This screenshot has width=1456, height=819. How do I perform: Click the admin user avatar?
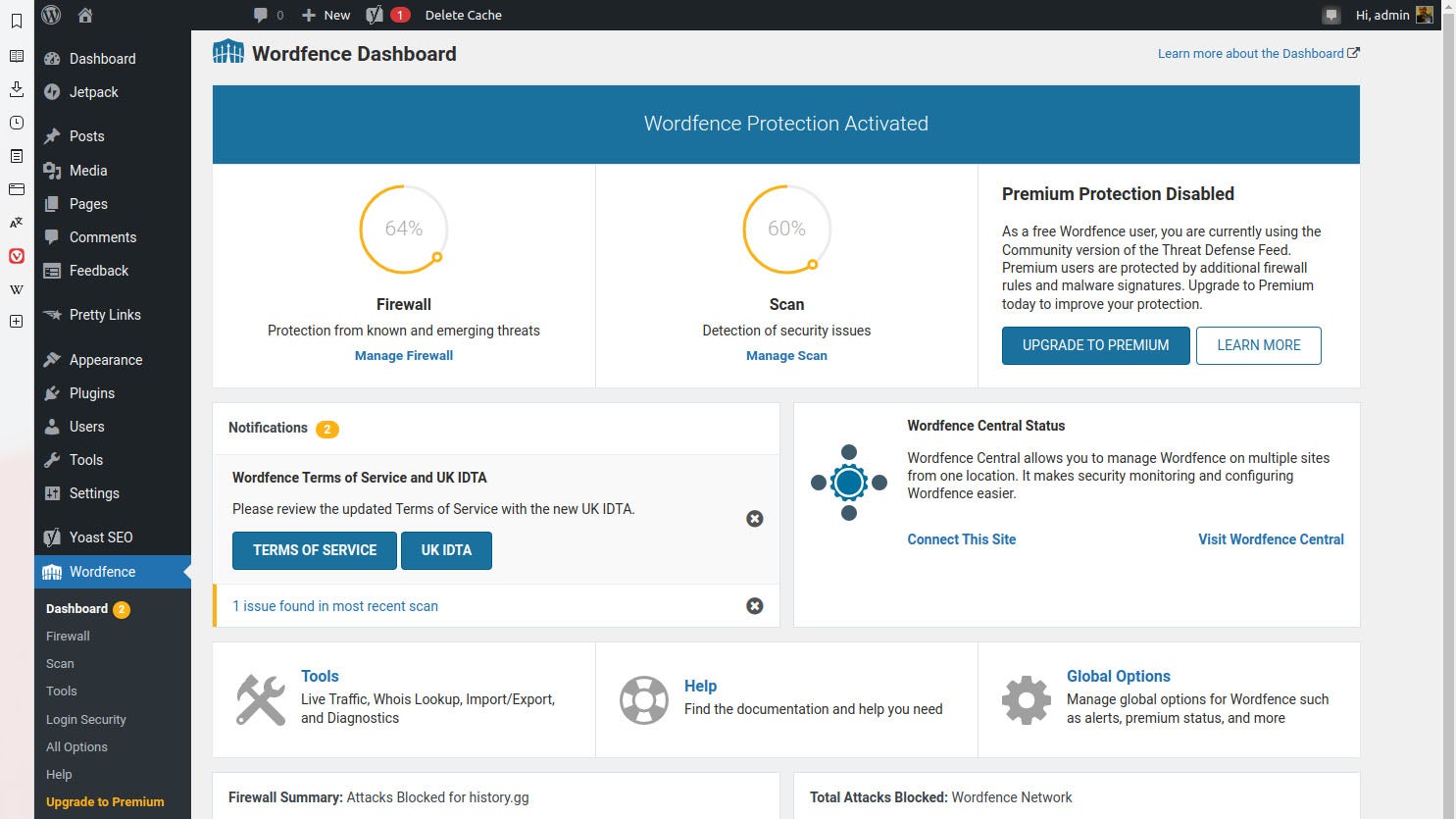pyautogui.click(x=1425, y=15)
